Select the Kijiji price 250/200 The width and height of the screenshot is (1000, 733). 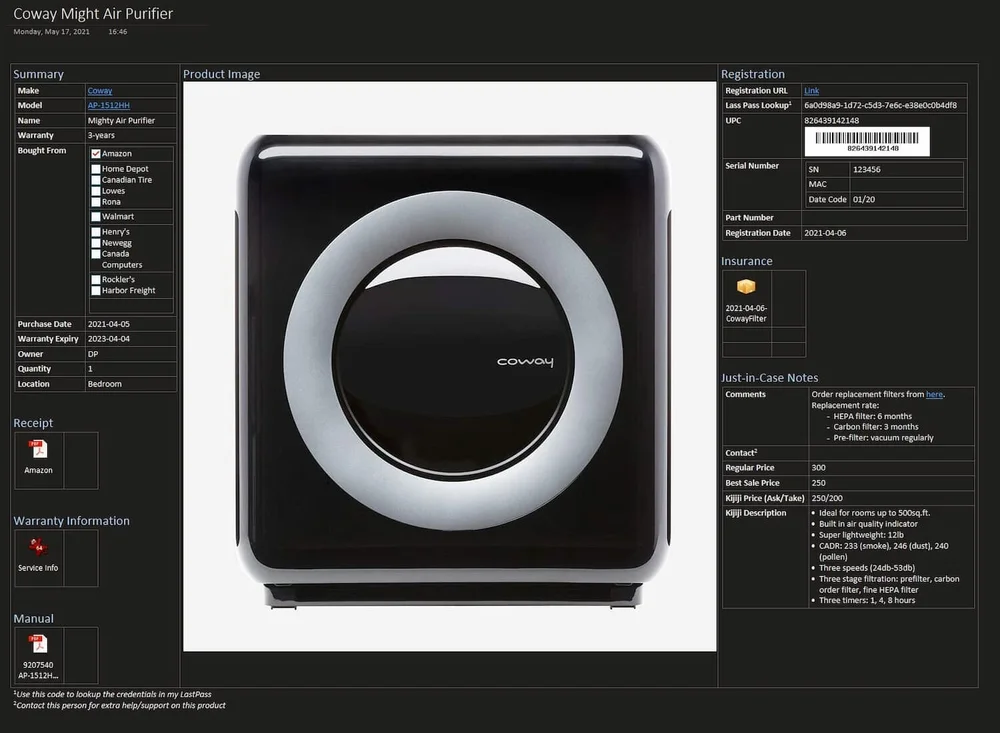(827, 498)
